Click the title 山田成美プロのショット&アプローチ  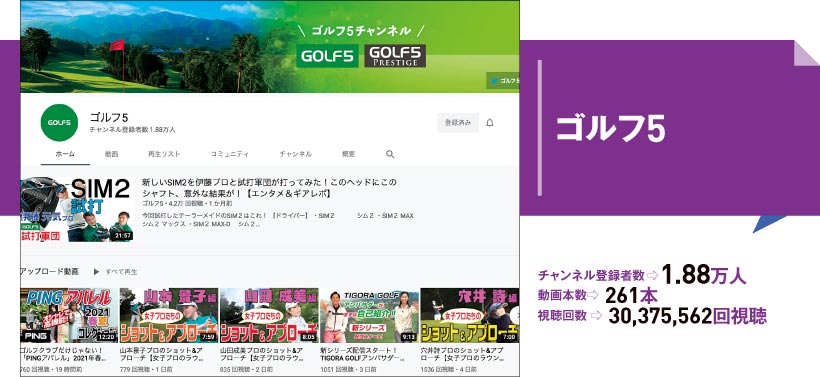(x=261, y=355)
